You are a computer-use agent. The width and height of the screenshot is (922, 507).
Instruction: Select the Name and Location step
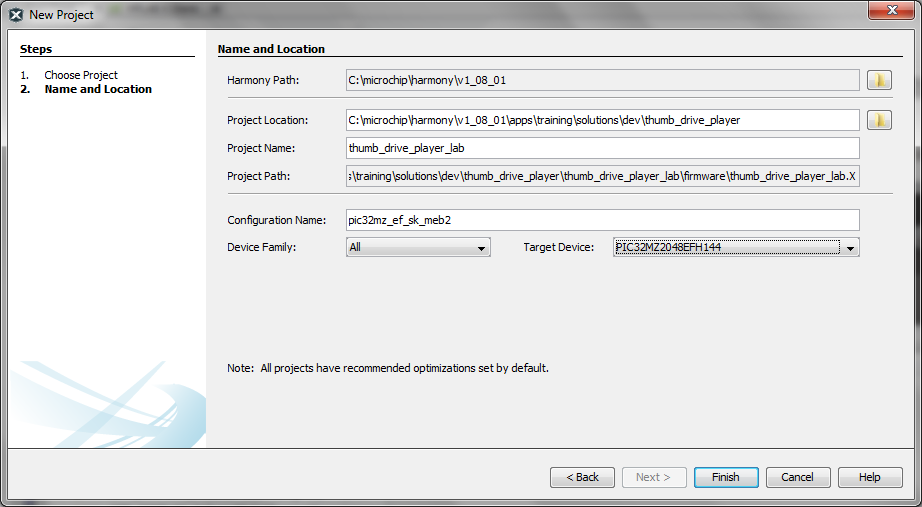[98, 89]
